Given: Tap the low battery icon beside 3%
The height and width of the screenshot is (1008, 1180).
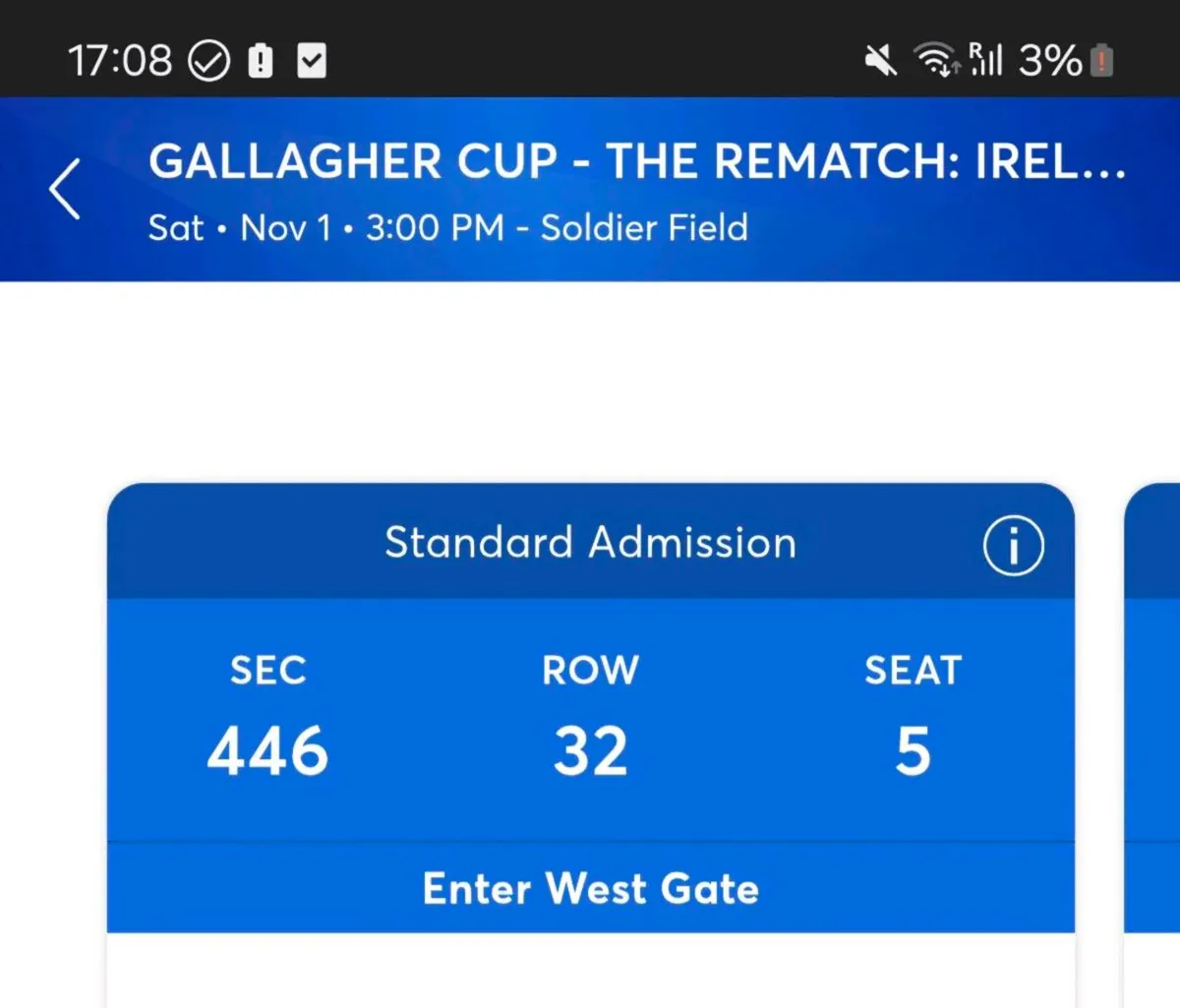Looking at the screenshot, I should [x=1102, y=61].
